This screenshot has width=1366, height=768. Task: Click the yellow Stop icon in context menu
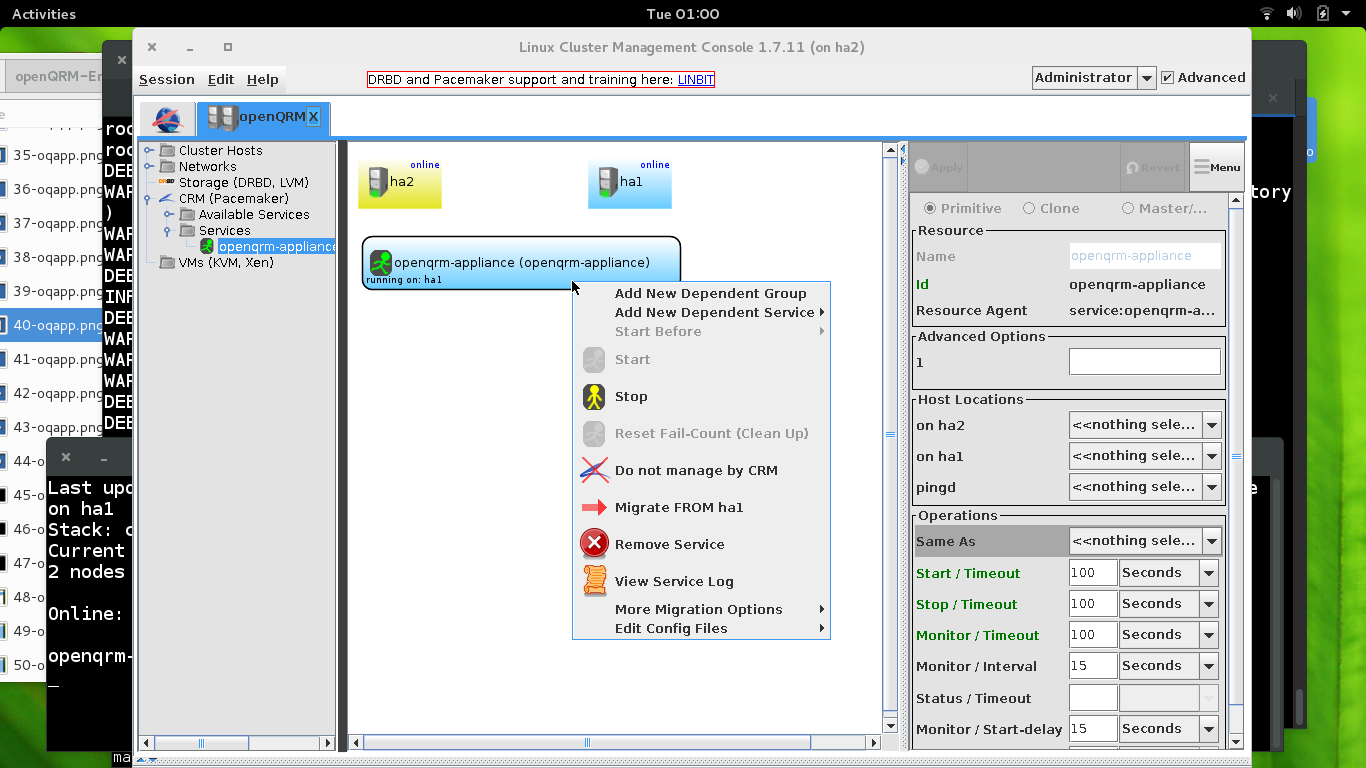point(594,397)
